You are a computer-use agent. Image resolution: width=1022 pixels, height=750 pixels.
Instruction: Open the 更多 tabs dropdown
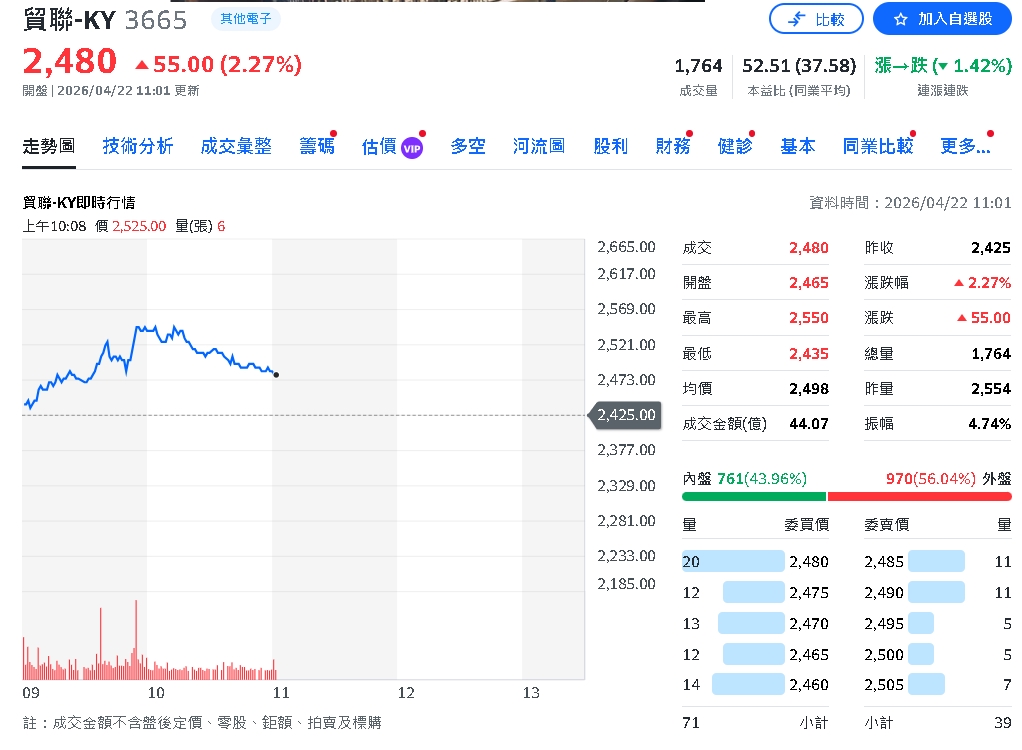(965, 146)
